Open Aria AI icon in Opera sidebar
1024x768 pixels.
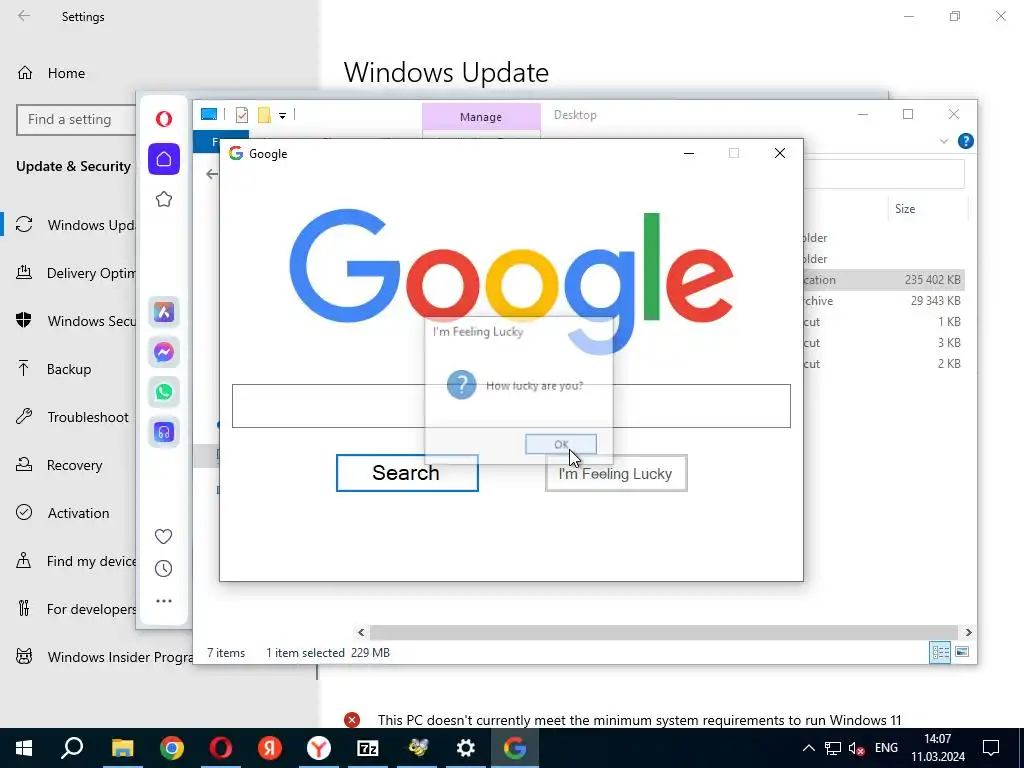click(x=164, y=312)
